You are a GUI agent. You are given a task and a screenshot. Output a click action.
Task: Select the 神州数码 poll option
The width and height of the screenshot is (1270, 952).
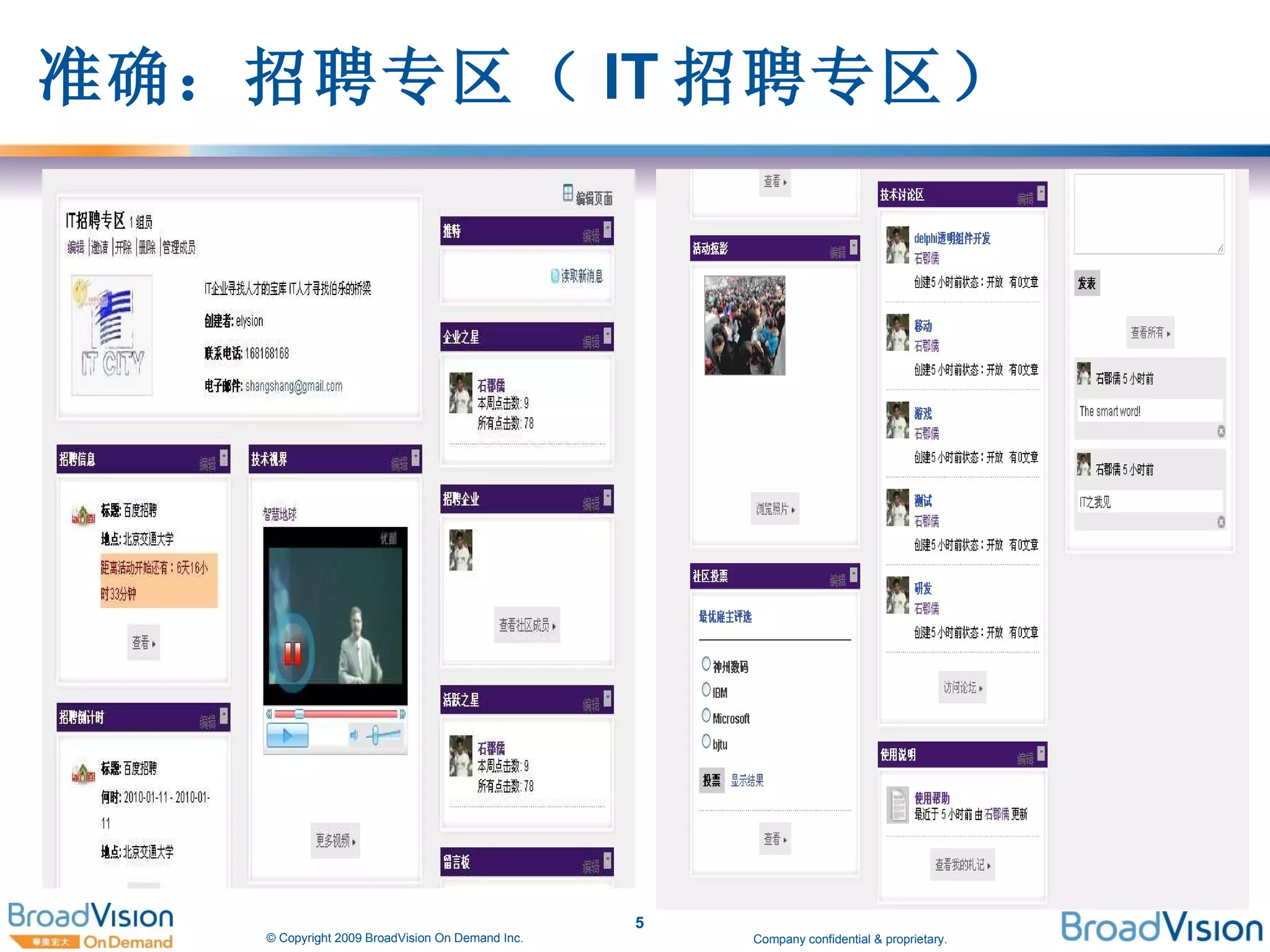[706, 664]
